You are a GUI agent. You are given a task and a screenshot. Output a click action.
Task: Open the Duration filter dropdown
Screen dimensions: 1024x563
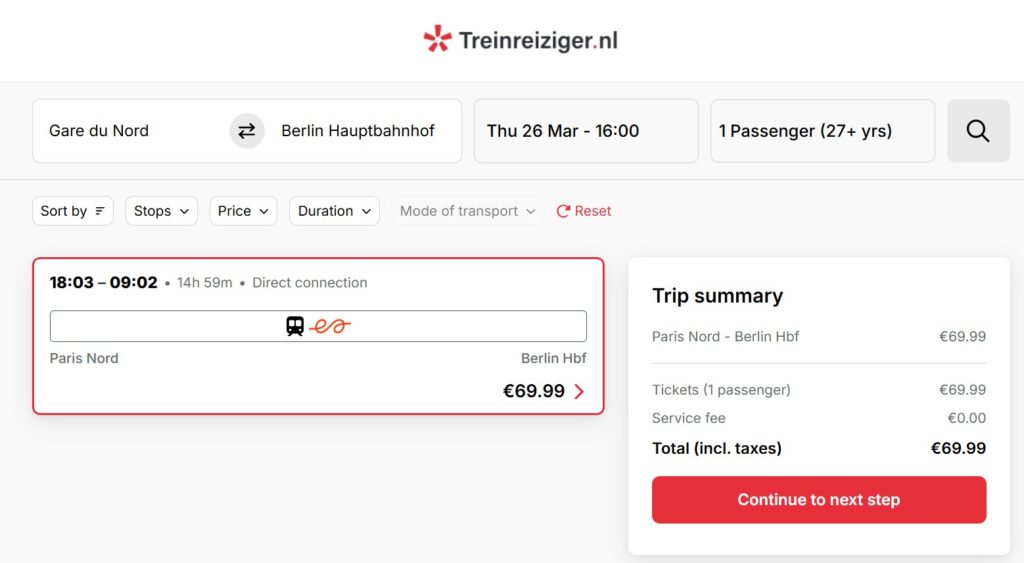click(334, 211)
